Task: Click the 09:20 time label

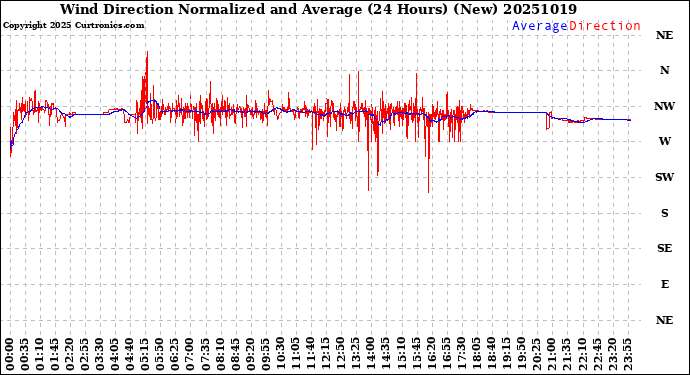Action: (x=250, y=355)
